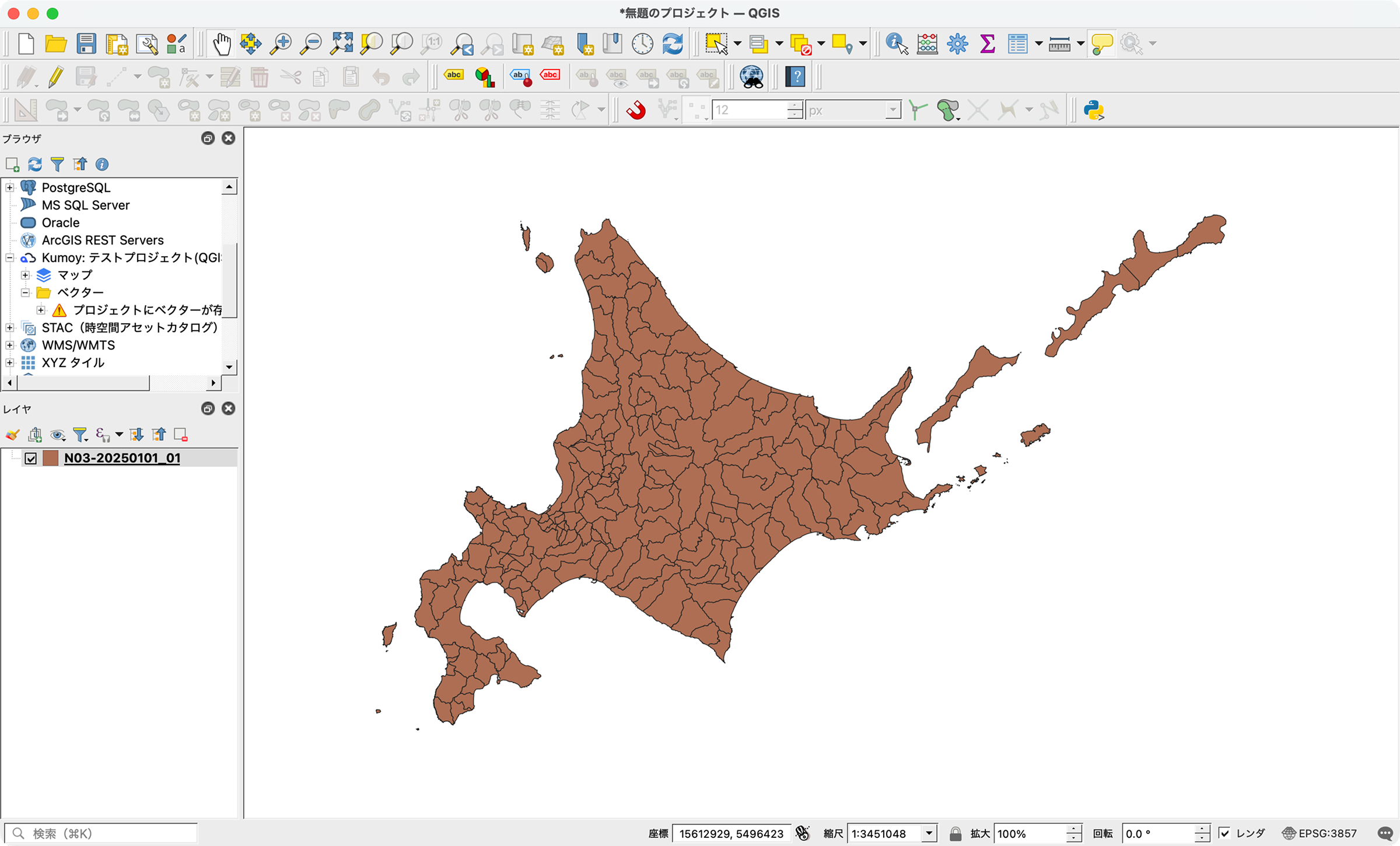1400x846 pixels.
Task: Activate the Zoom In tool
Action: pyautogui.click(x=281, y=43)
